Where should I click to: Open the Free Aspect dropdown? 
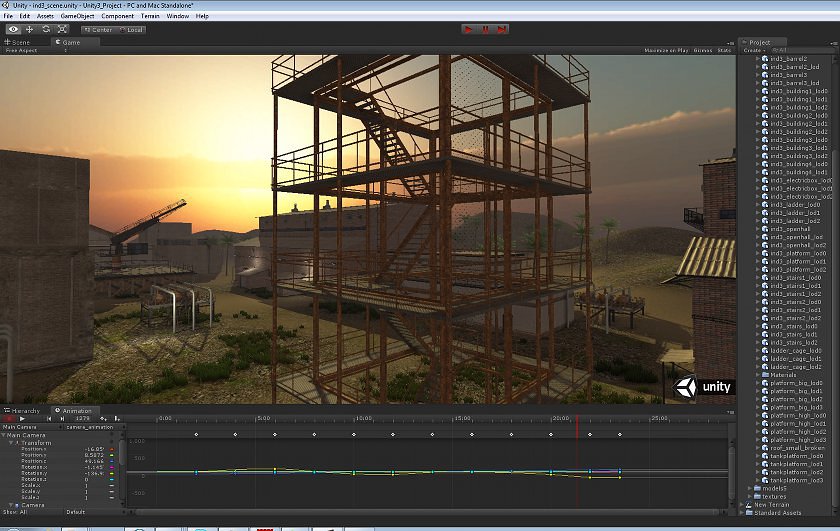pyautogui.click(x=35, y=50)
